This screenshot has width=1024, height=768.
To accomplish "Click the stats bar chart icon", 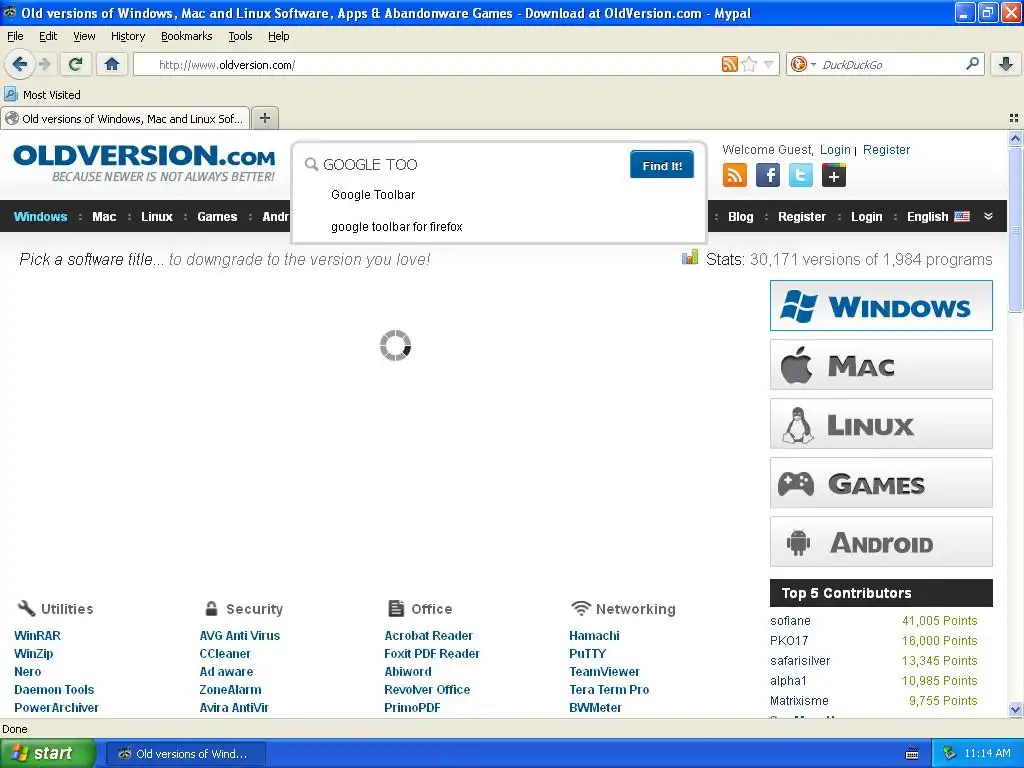I will pyautogui.click(x=690, y=257).
